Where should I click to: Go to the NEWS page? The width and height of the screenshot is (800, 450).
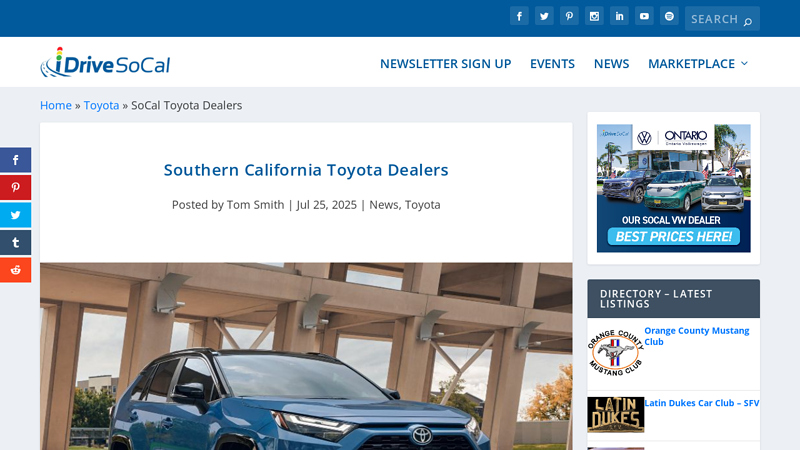coord(611,64)
